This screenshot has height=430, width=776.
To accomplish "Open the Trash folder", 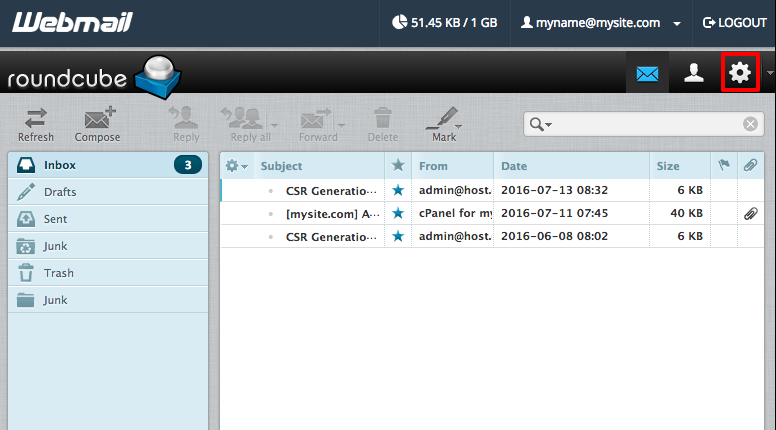I will [x=58, y=273].
